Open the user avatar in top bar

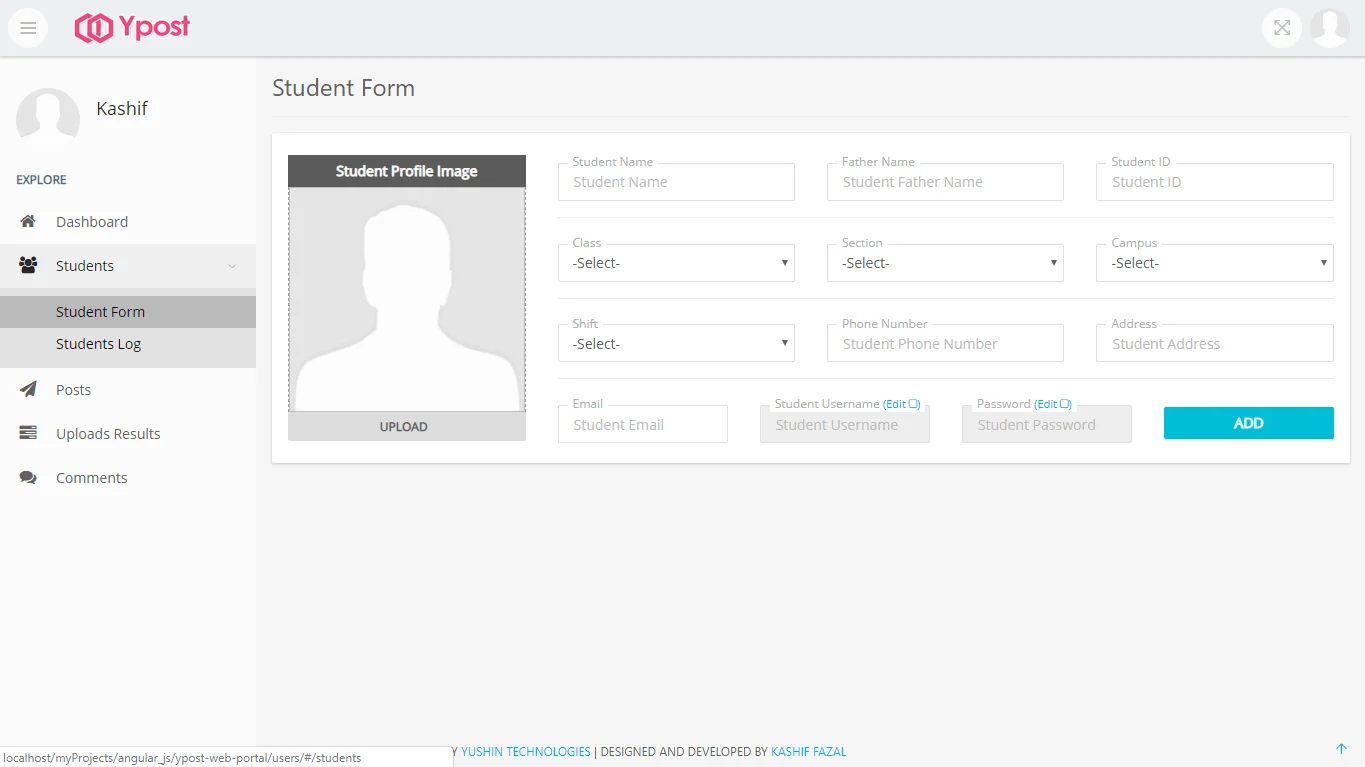(x=1329, y=28)
